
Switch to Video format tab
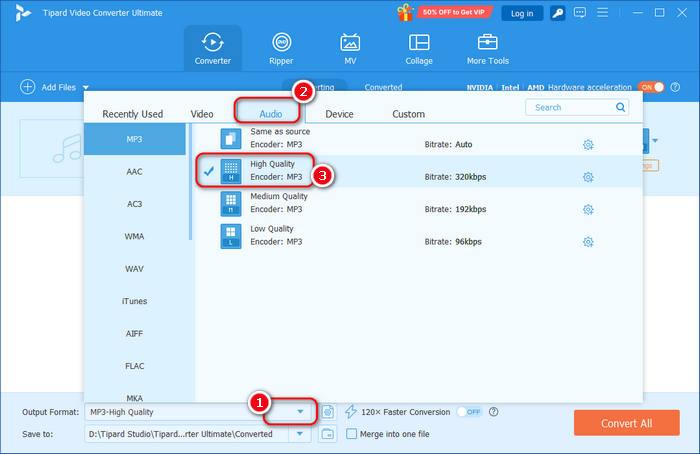tap(202, 114)
